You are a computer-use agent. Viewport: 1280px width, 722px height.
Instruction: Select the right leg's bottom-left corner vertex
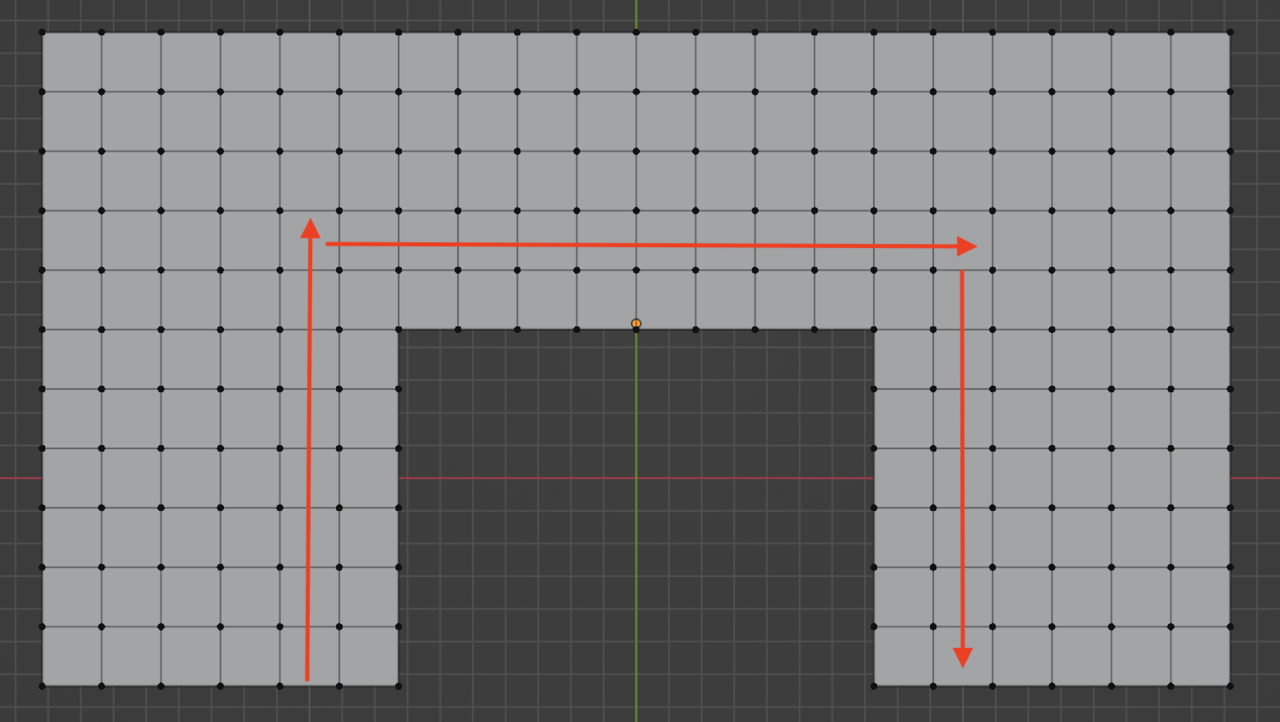874,686
